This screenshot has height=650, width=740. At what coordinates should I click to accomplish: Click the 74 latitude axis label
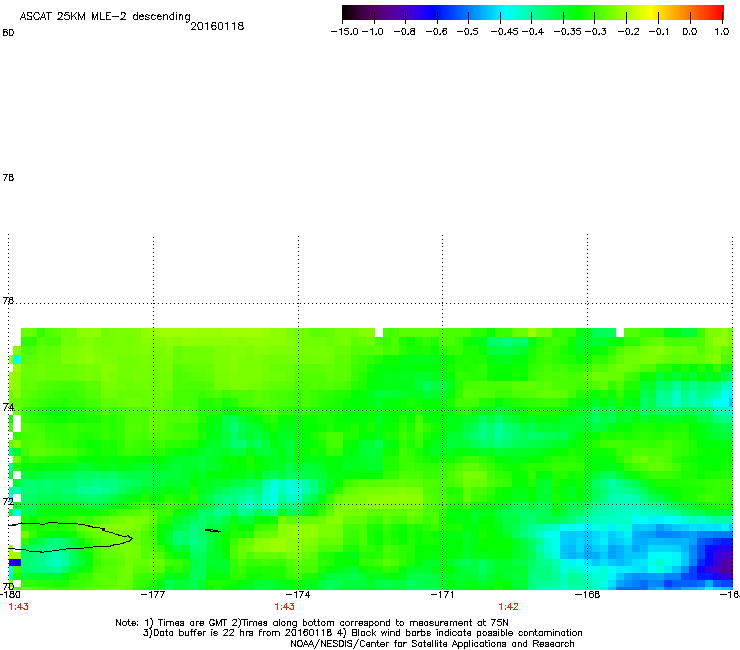point(8,407)
